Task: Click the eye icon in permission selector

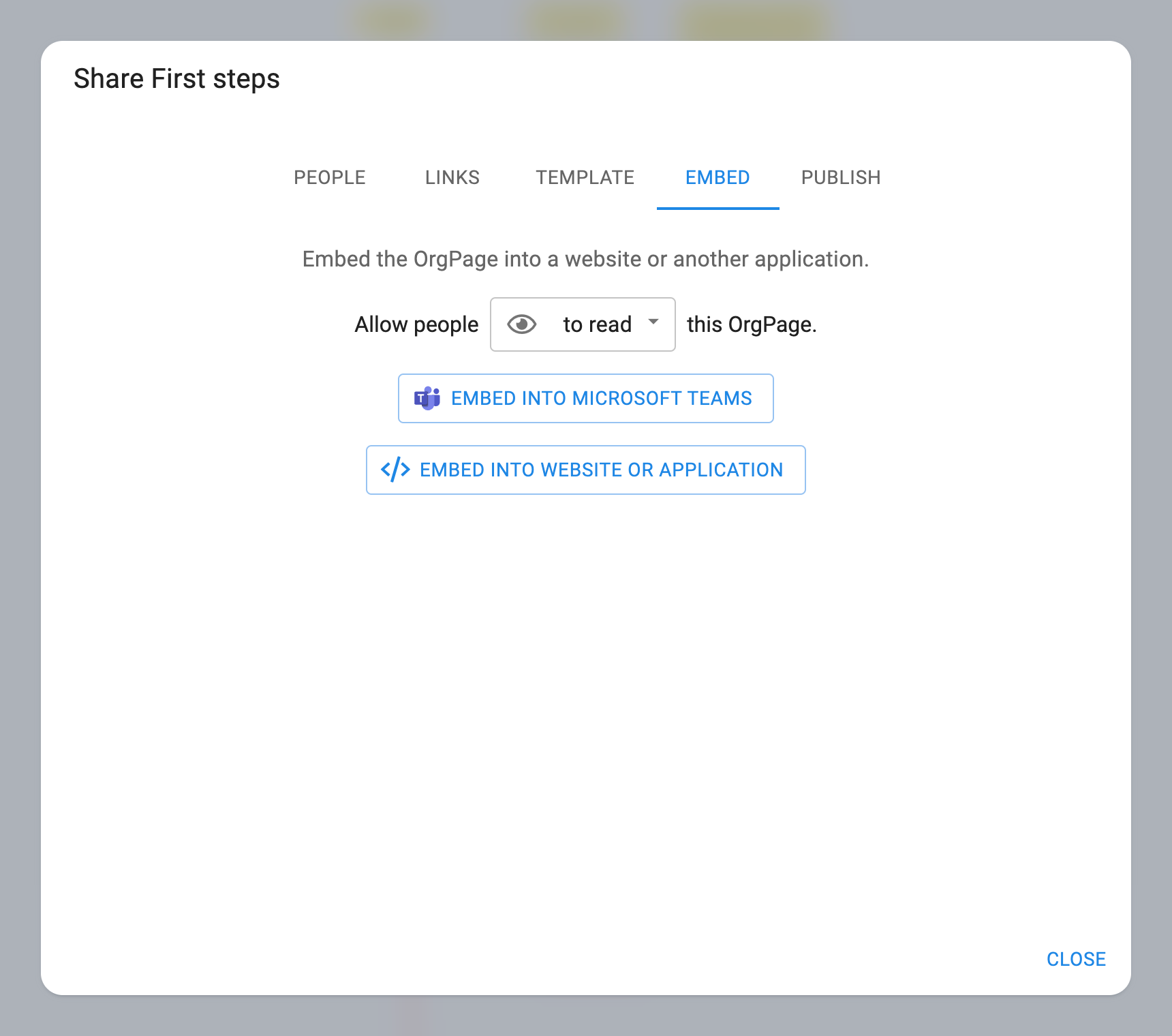Action: pos(522,324)
